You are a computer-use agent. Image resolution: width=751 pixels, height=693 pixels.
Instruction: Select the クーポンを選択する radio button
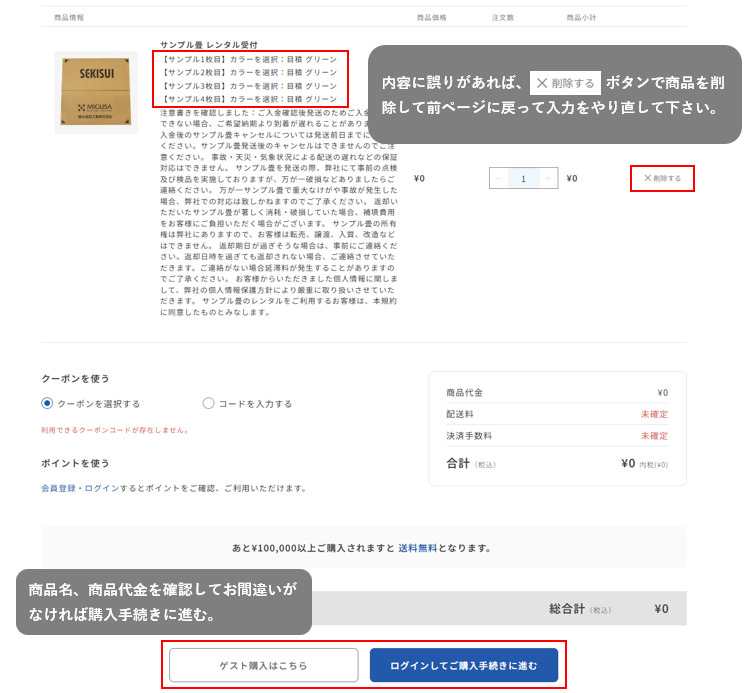click(x=47, y=403)
